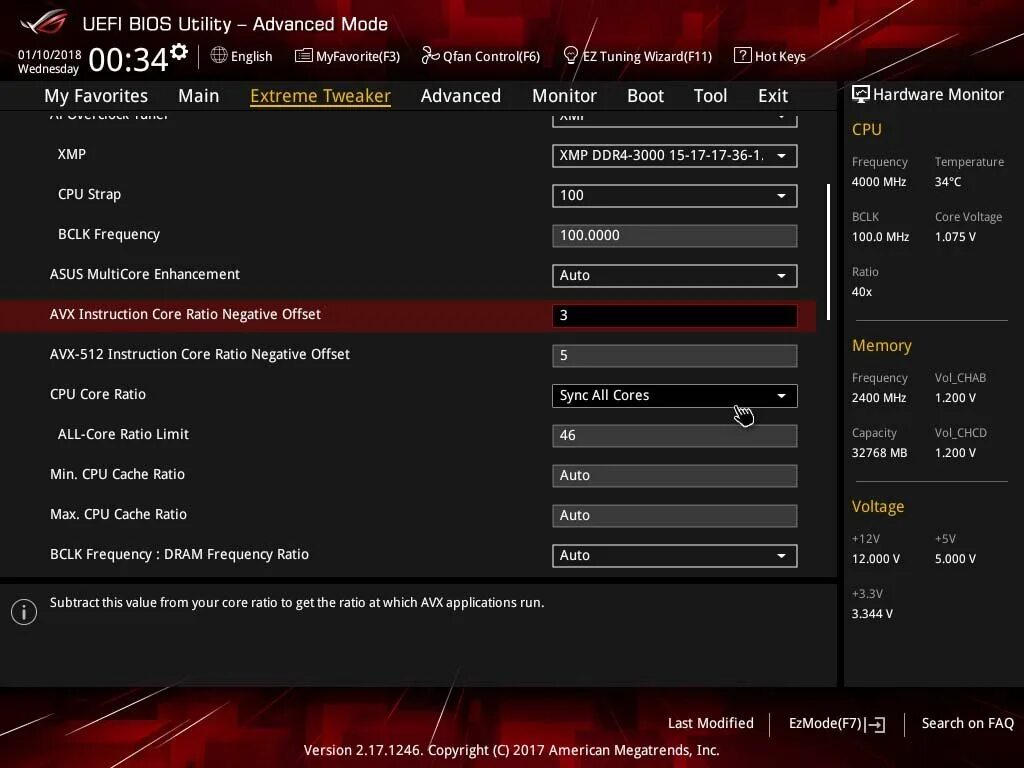Click the Max. CPU Cache Ratio field
1024x768 pixels.
[675, 515]
